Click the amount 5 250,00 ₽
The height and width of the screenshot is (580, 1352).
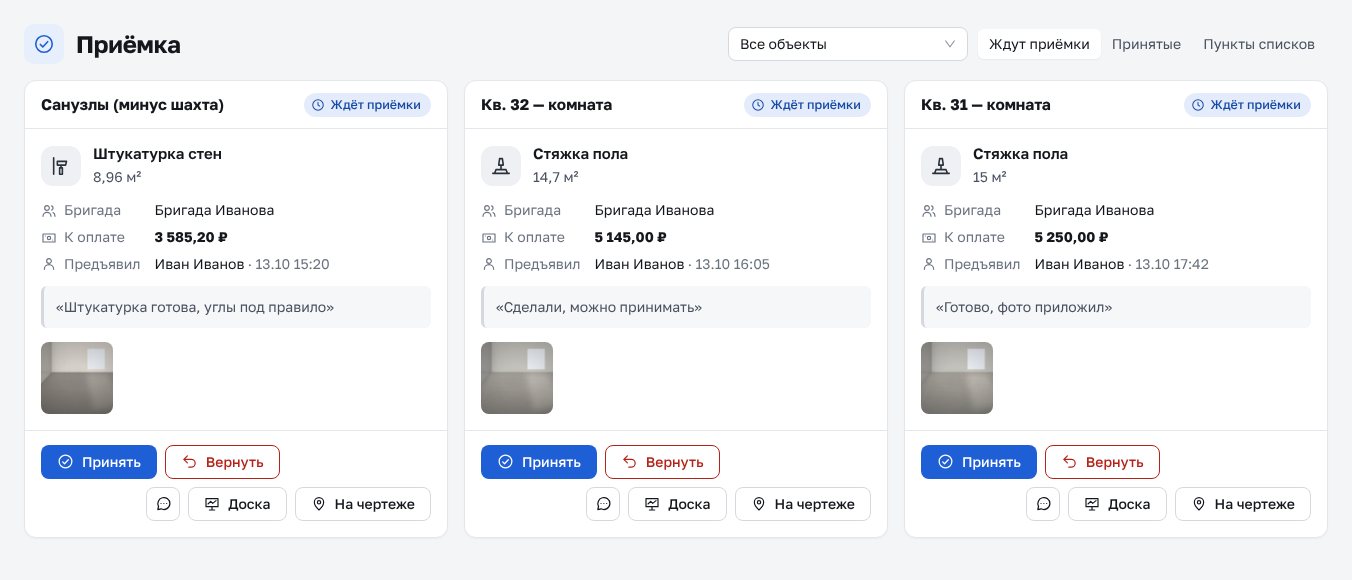pyautogui.click(x=1072, y=238)
